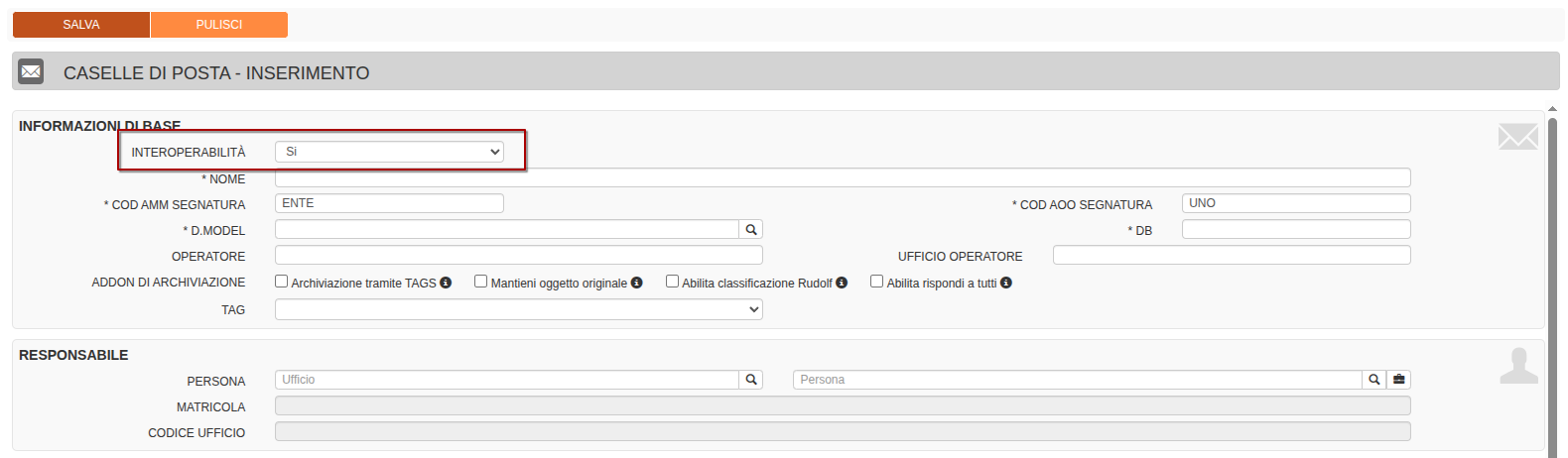This screenshot has height=458, width=1568.
Task: Click the Ufficio search magnifier icon
Action: [x=751, y=380]
